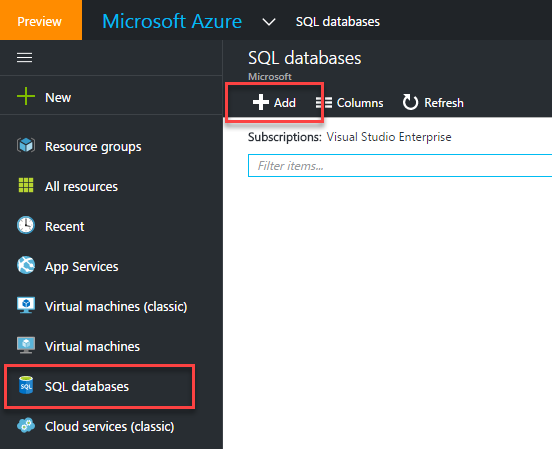
Task: Click Virtual machines (classic) monitor icon
Action: 26,305
